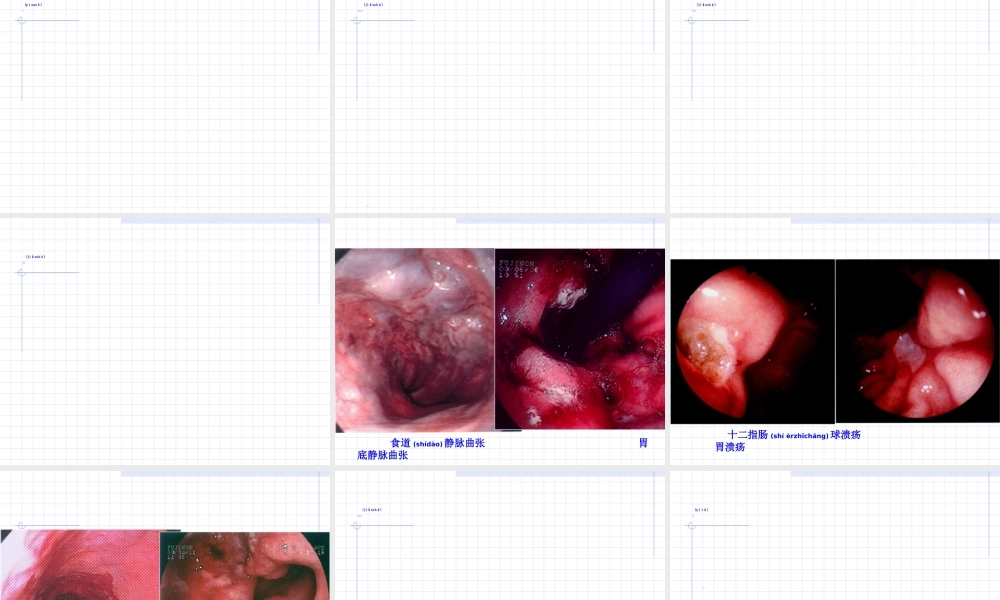Click the 食道静脉曲张 caption text
The width and height of the screenshot is (1000, 600).
438,443
